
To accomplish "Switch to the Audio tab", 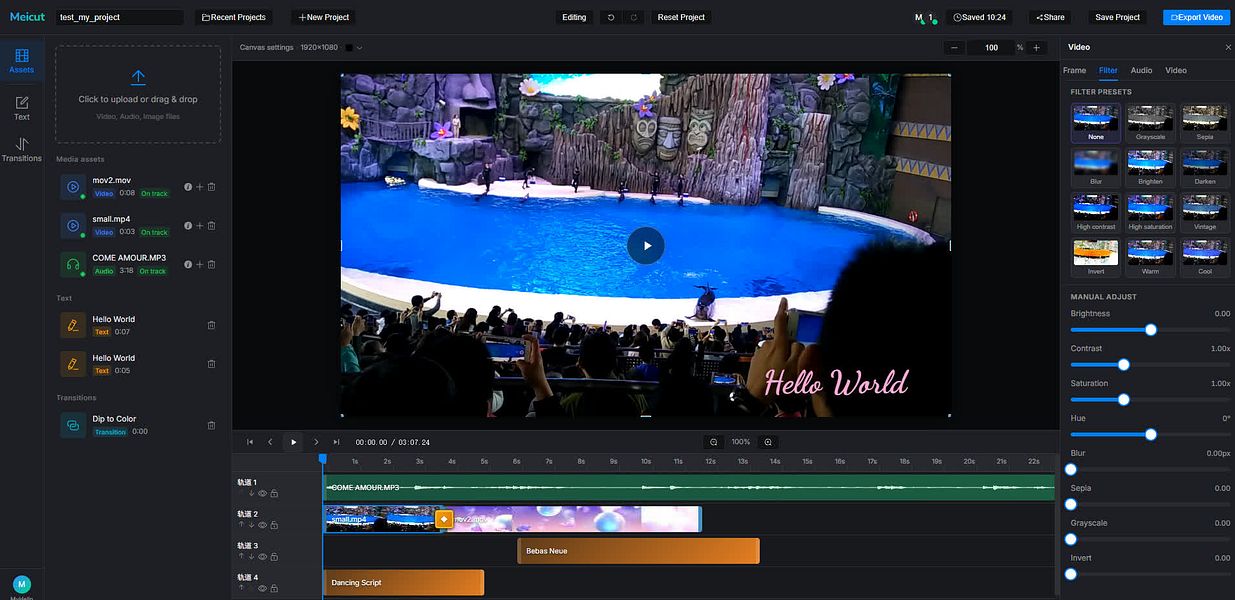I will [1141, 70].
